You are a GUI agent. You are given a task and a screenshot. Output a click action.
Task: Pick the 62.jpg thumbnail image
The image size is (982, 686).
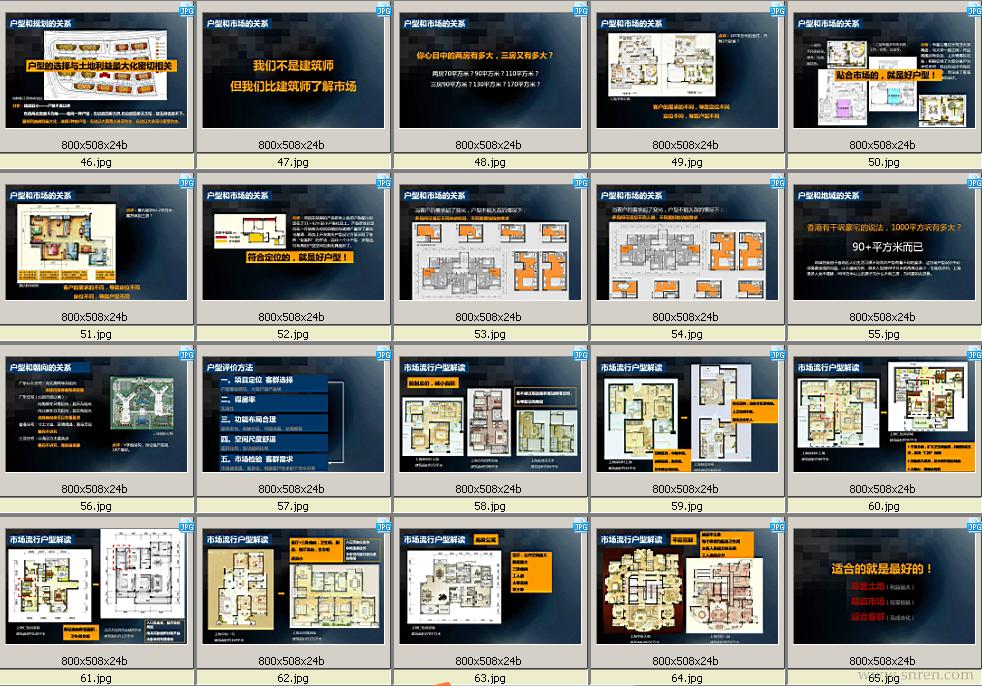click(x=293, y=586)
